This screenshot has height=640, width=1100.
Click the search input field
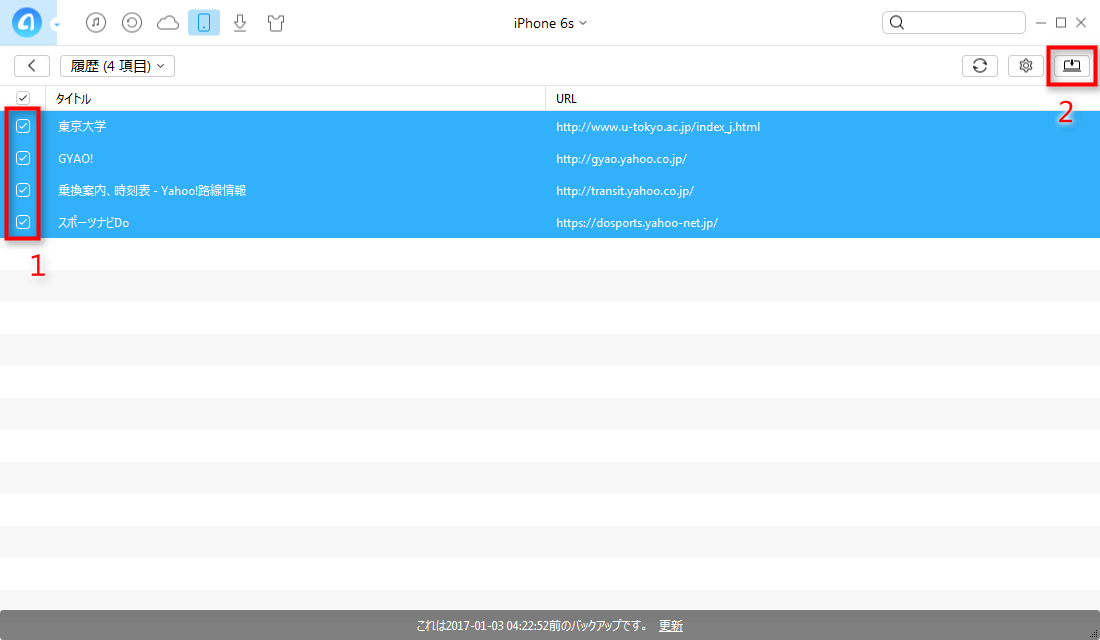pos(953,22)
